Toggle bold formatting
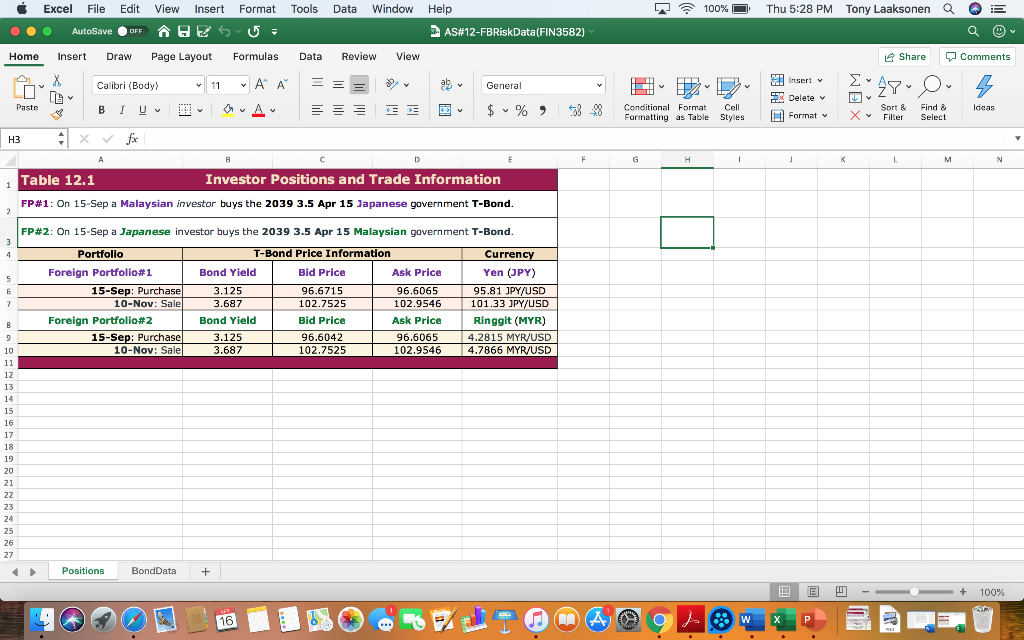 pyautogui.click(x=103, y=110)
